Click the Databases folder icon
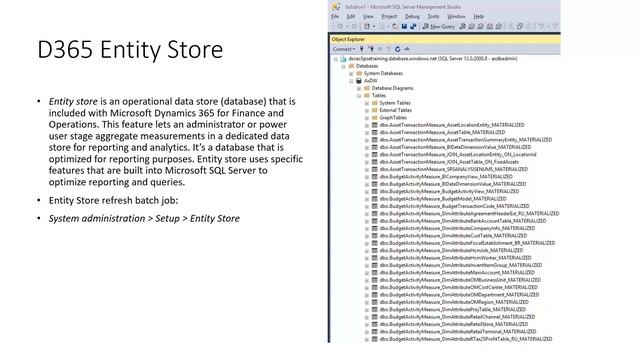Screen dimensions: 640x360 point(351,66)
